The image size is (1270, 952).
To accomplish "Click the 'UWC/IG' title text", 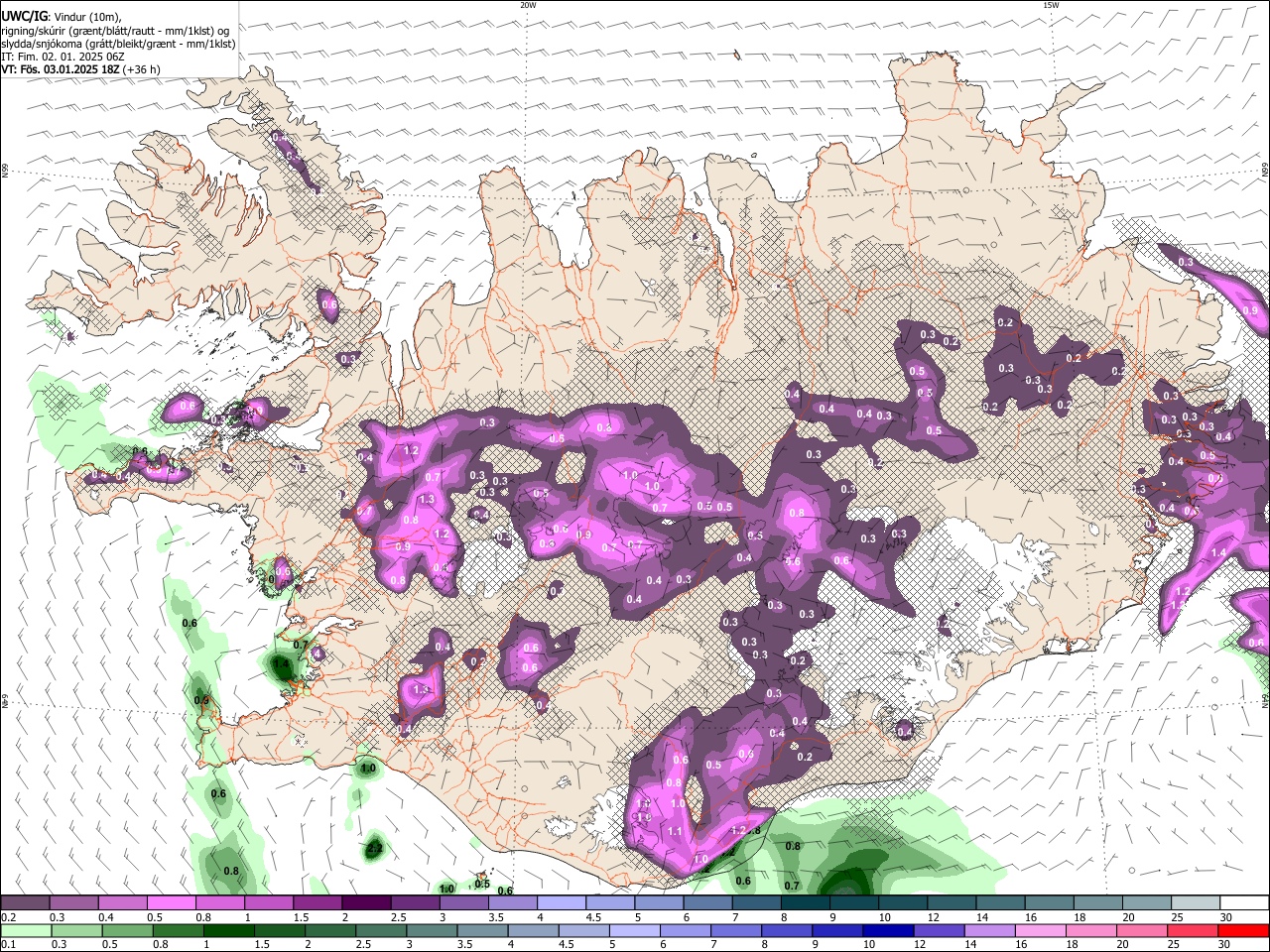I will click(x=24, y=17).
